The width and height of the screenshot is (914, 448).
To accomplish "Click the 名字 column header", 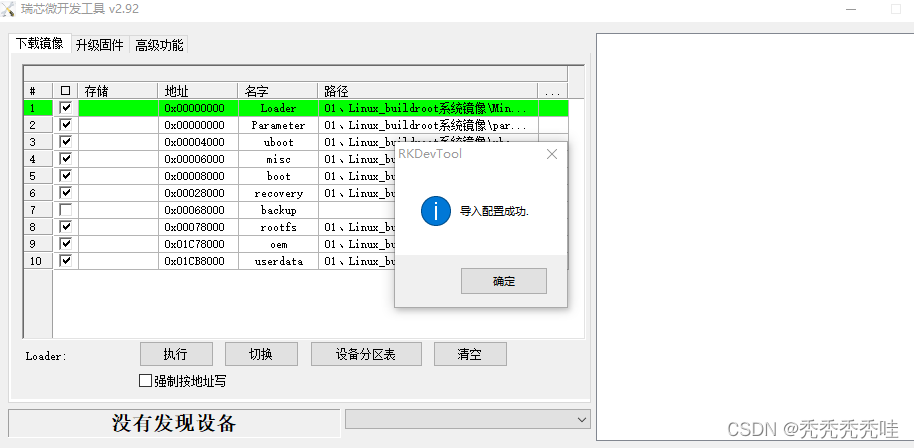I will 278,91.
